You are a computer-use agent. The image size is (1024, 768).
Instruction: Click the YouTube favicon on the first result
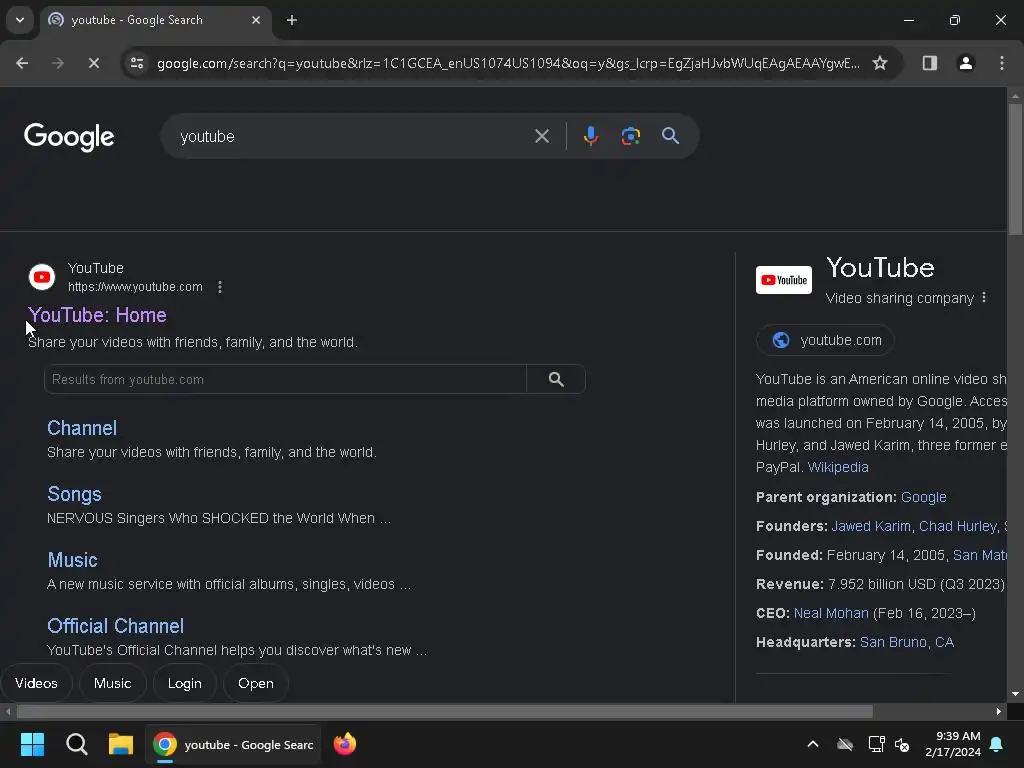42,277
